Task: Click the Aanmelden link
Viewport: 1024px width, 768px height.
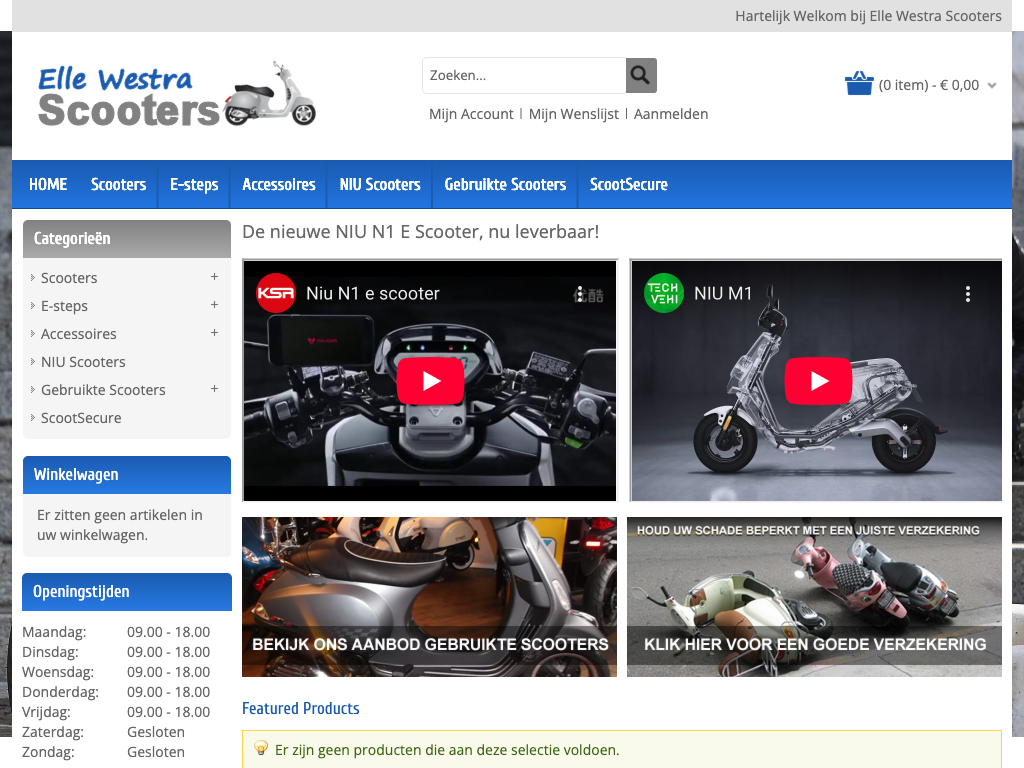Action: pyautogui.click(x=671, y=114)
